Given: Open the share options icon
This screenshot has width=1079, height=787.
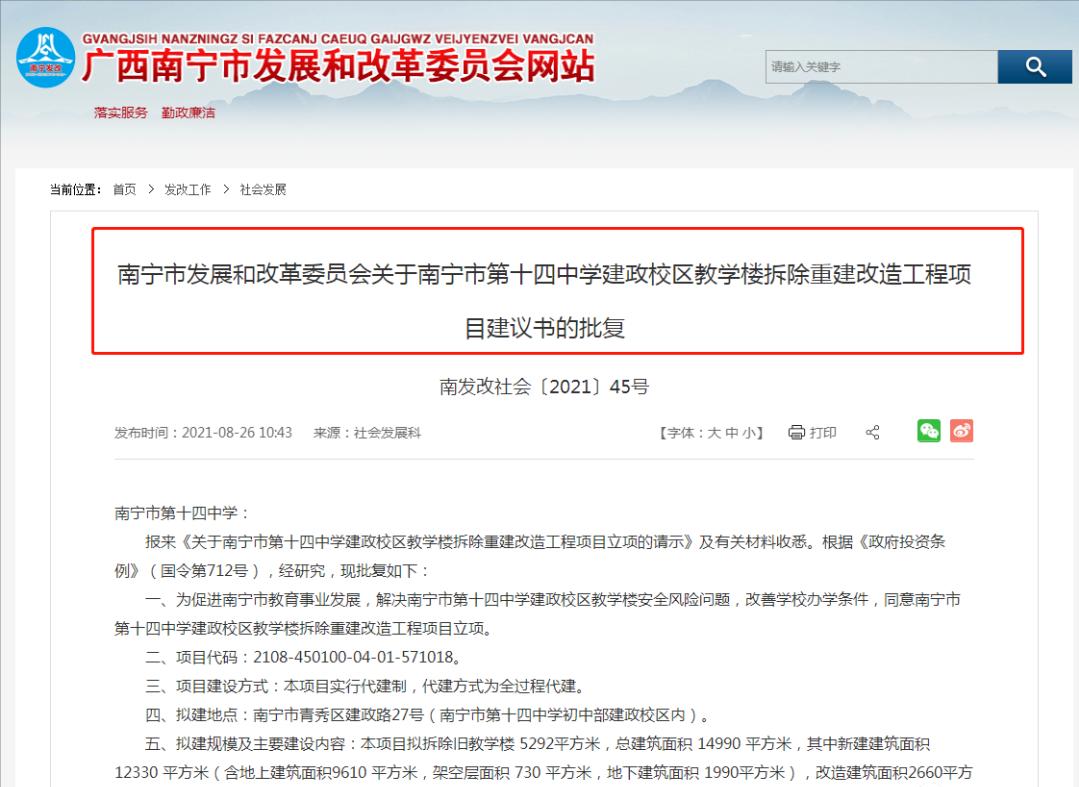Looking at the screenshot, I should click(871, 431).
